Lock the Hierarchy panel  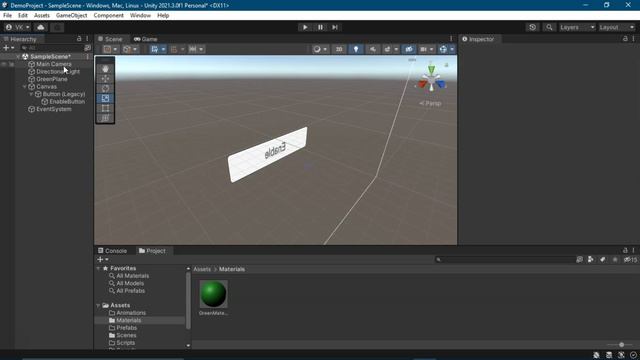click(79, 39)
